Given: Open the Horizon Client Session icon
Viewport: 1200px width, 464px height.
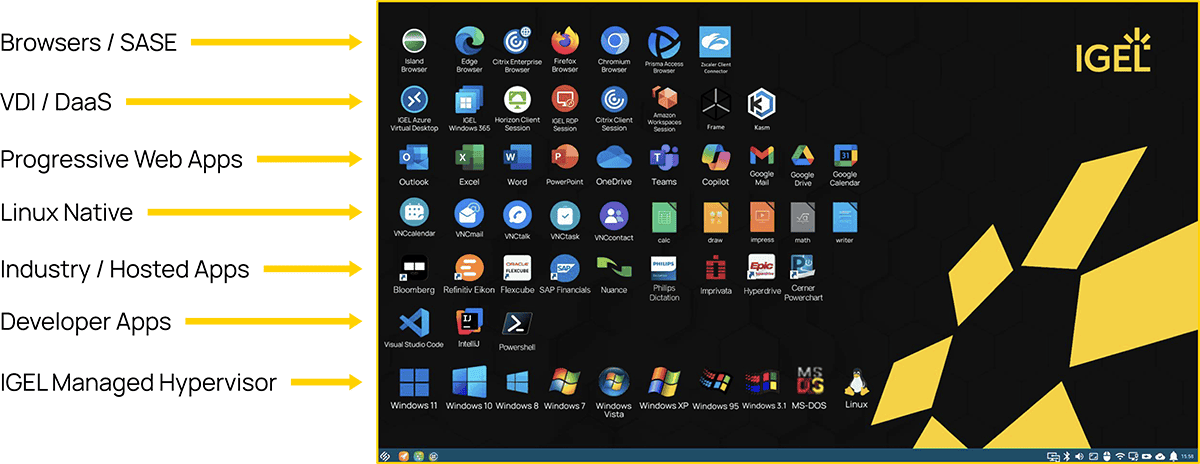Looking at the screenshot, I should (x=517, y=101).
